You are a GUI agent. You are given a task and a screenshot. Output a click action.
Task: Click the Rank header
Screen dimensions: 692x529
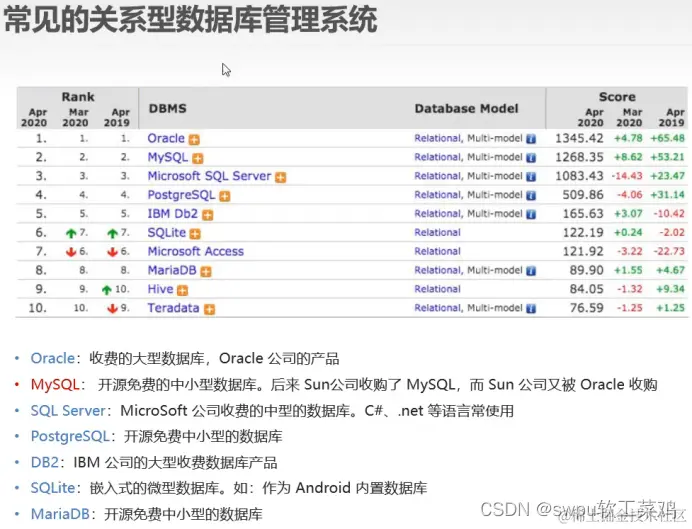pos(78,97)
